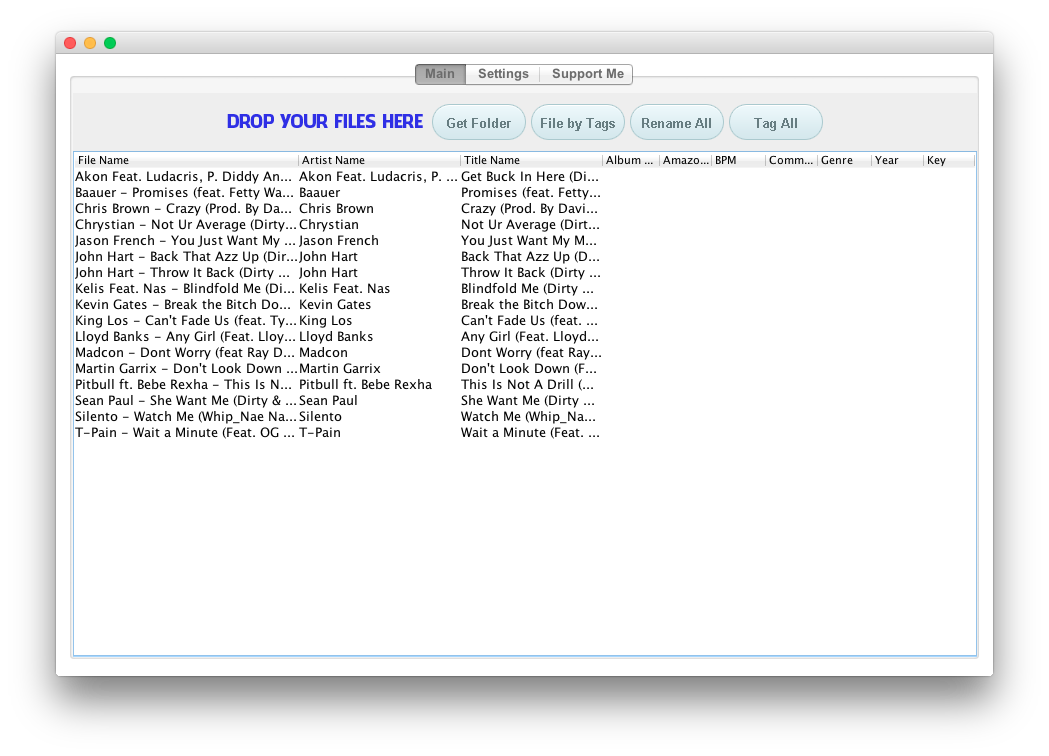Viewport: 1049px width, 756px height.
Task: Click title cell Get Buck In Here
Action: coord(531,177)
